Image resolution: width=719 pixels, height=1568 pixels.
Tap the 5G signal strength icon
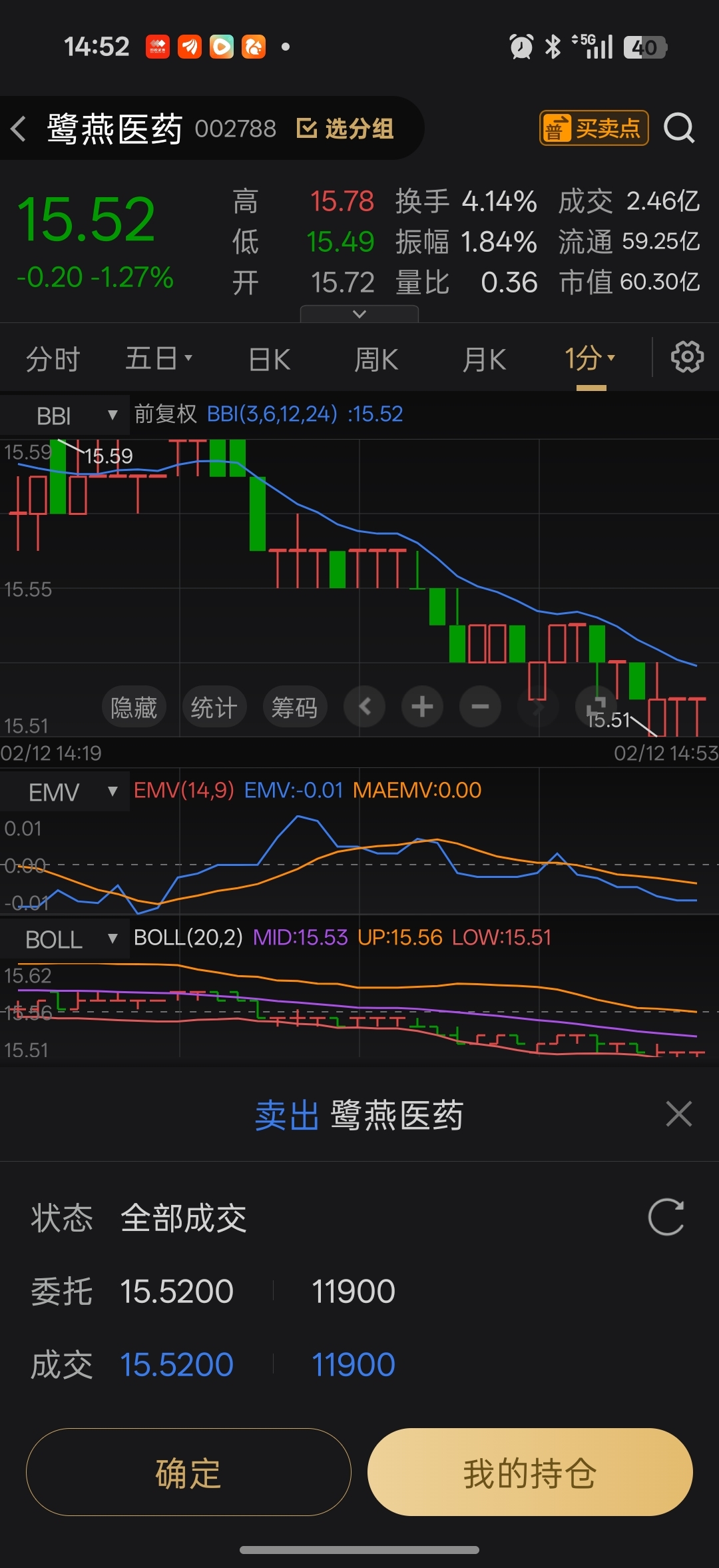593,47
